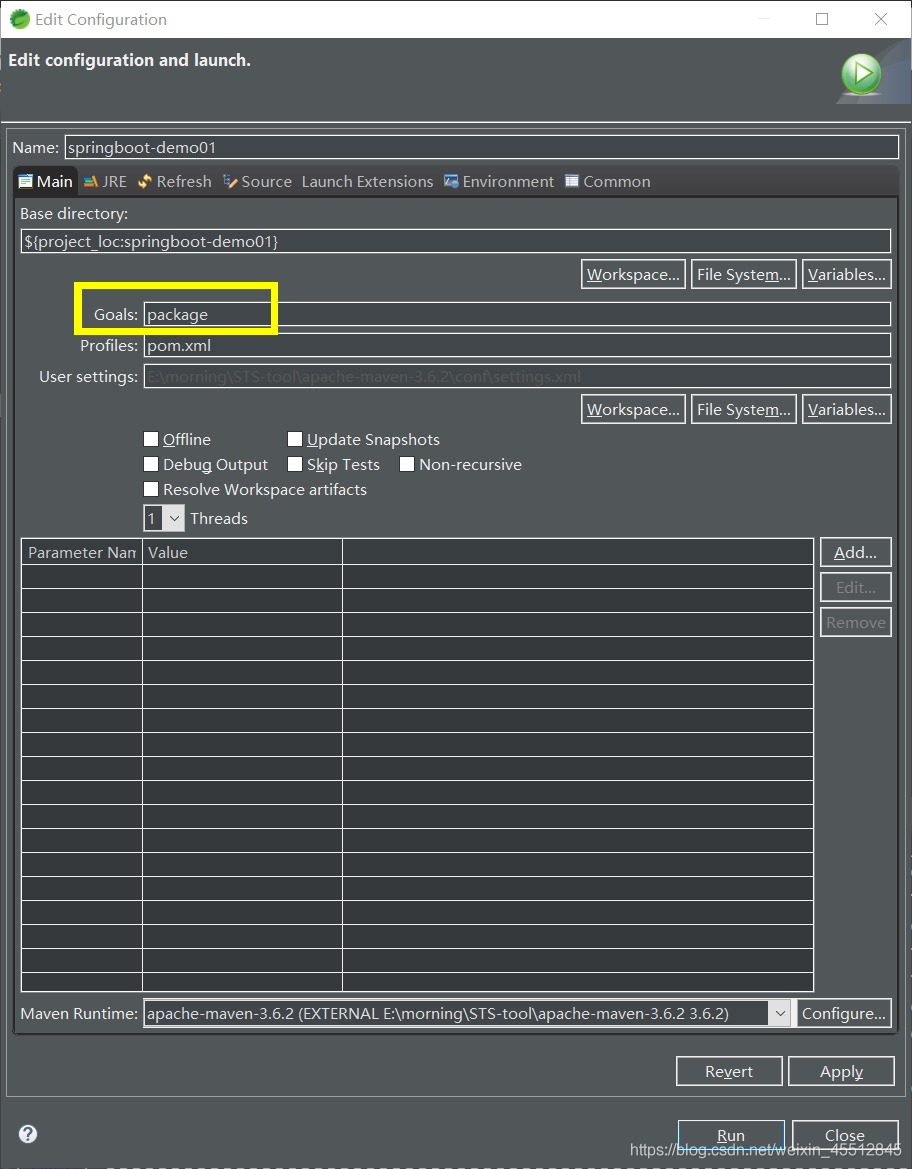Click Workspace button under Base directory
The image size is (912, 1169).
[x=633, y=274]
